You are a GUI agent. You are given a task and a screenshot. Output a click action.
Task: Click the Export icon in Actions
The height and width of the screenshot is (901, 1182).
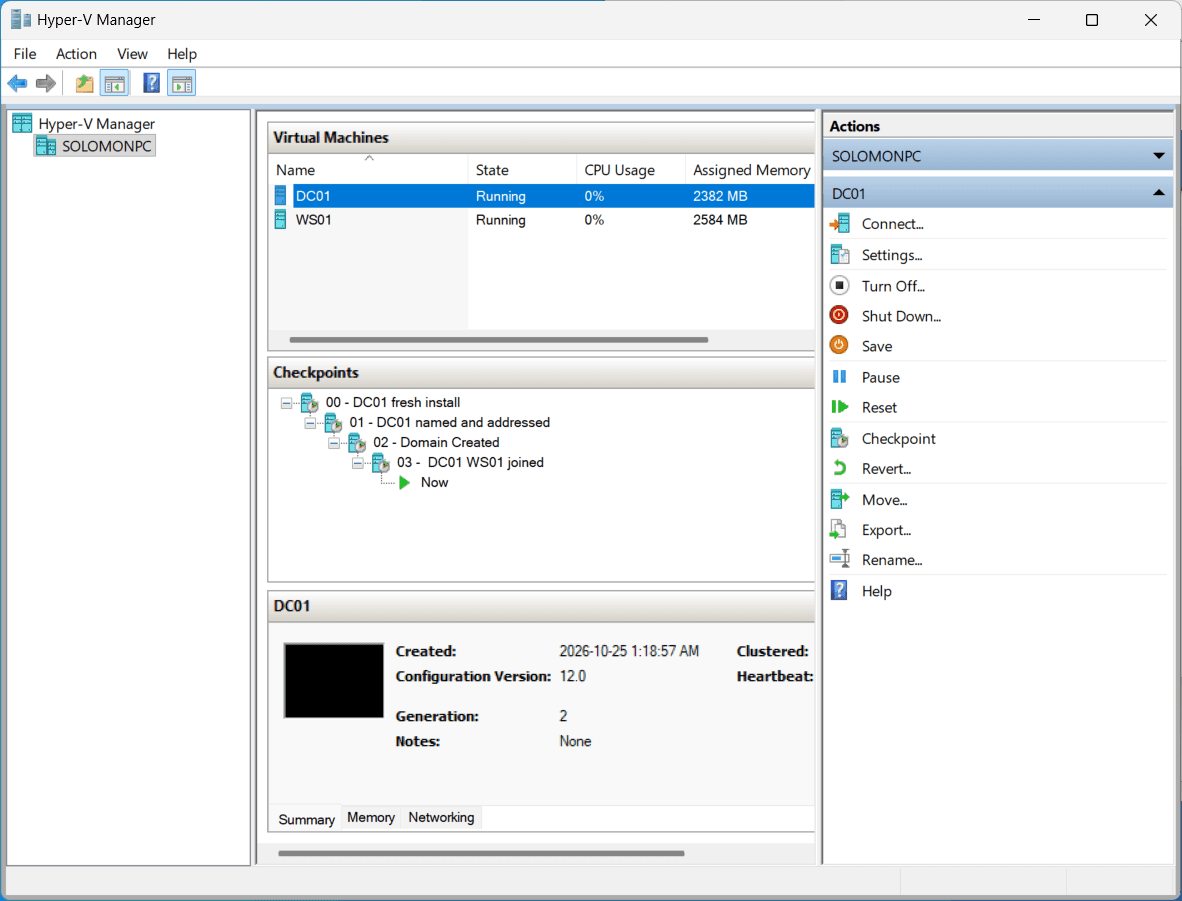[x=839, y=529]
